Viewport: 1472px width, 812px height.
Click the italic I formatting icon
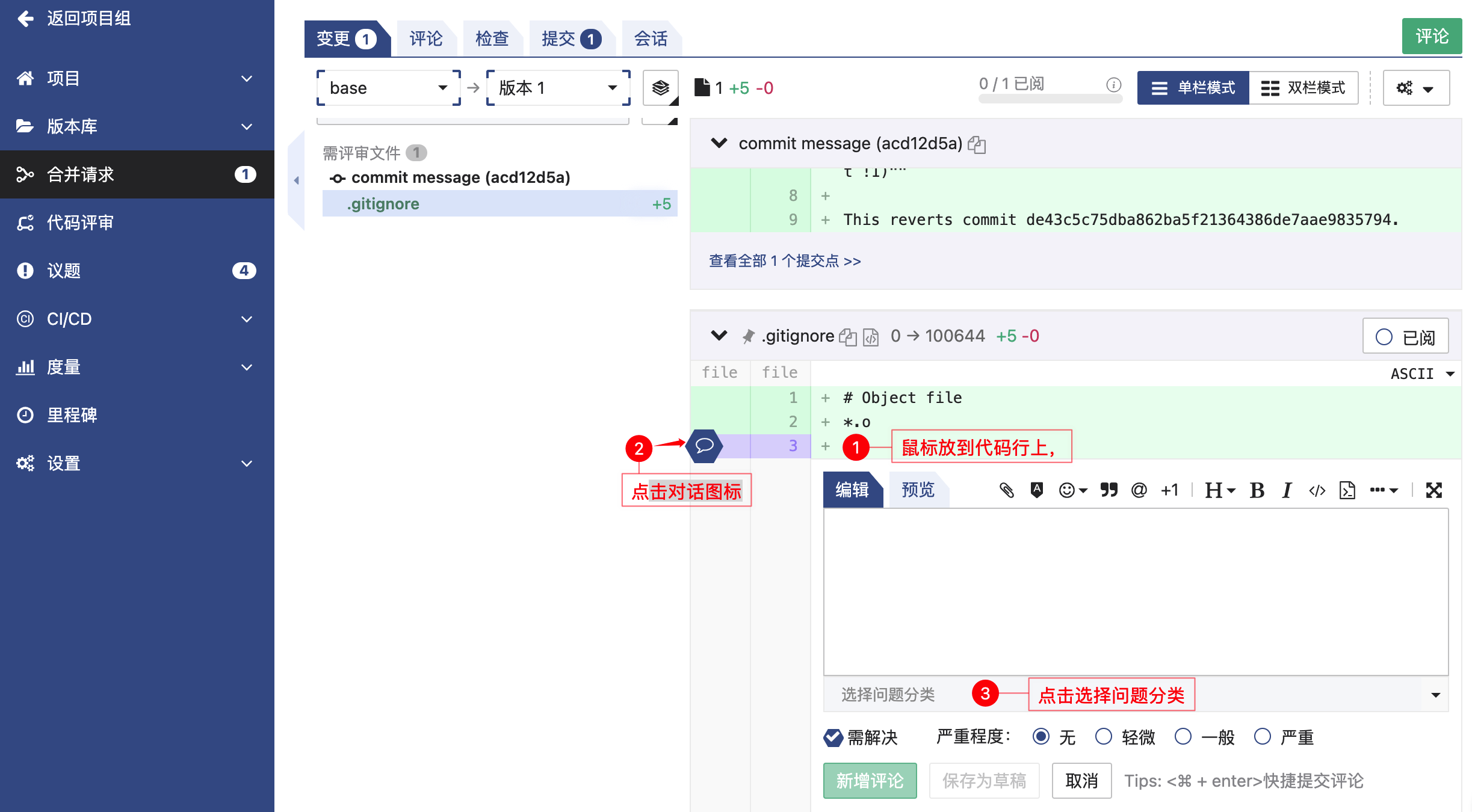pos(1287,490)
